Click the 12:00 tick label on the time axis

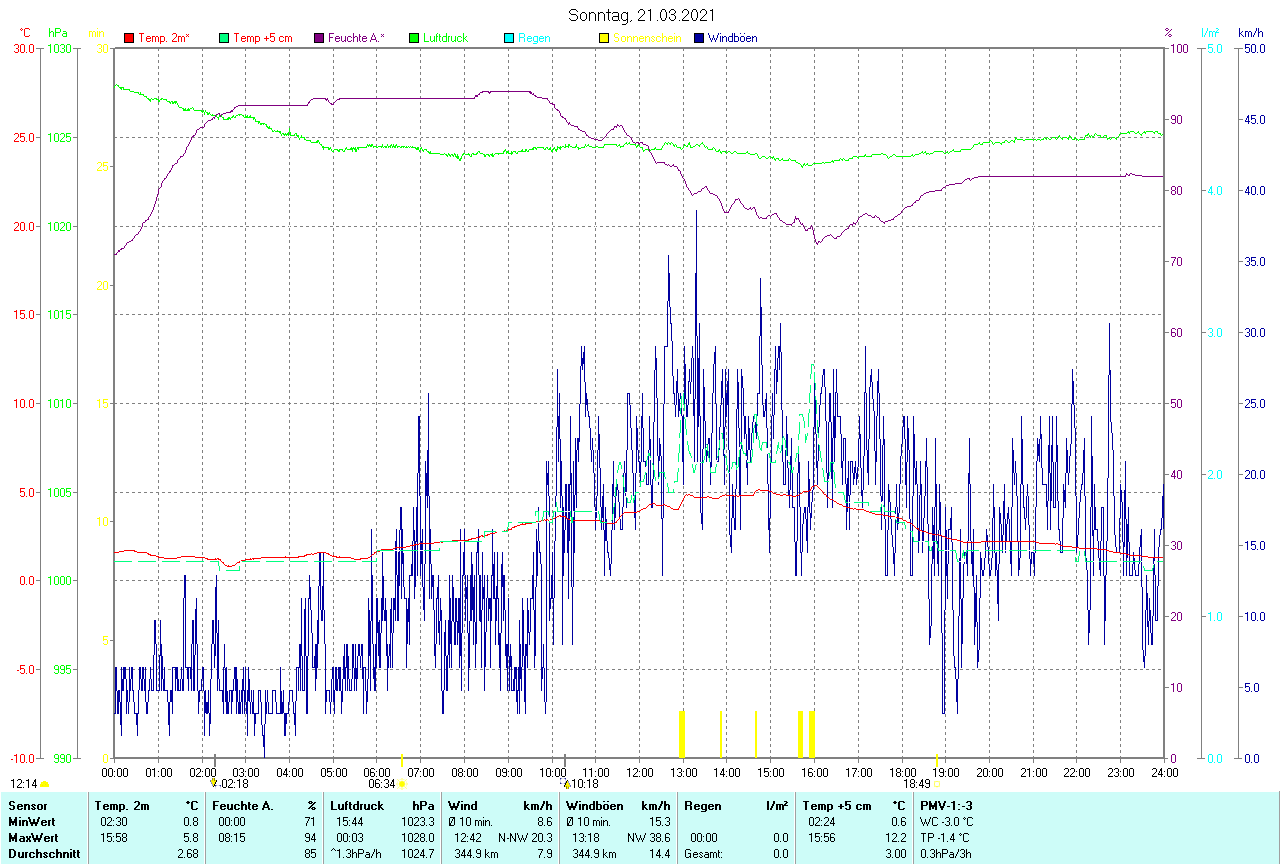(x=639, y=772)
